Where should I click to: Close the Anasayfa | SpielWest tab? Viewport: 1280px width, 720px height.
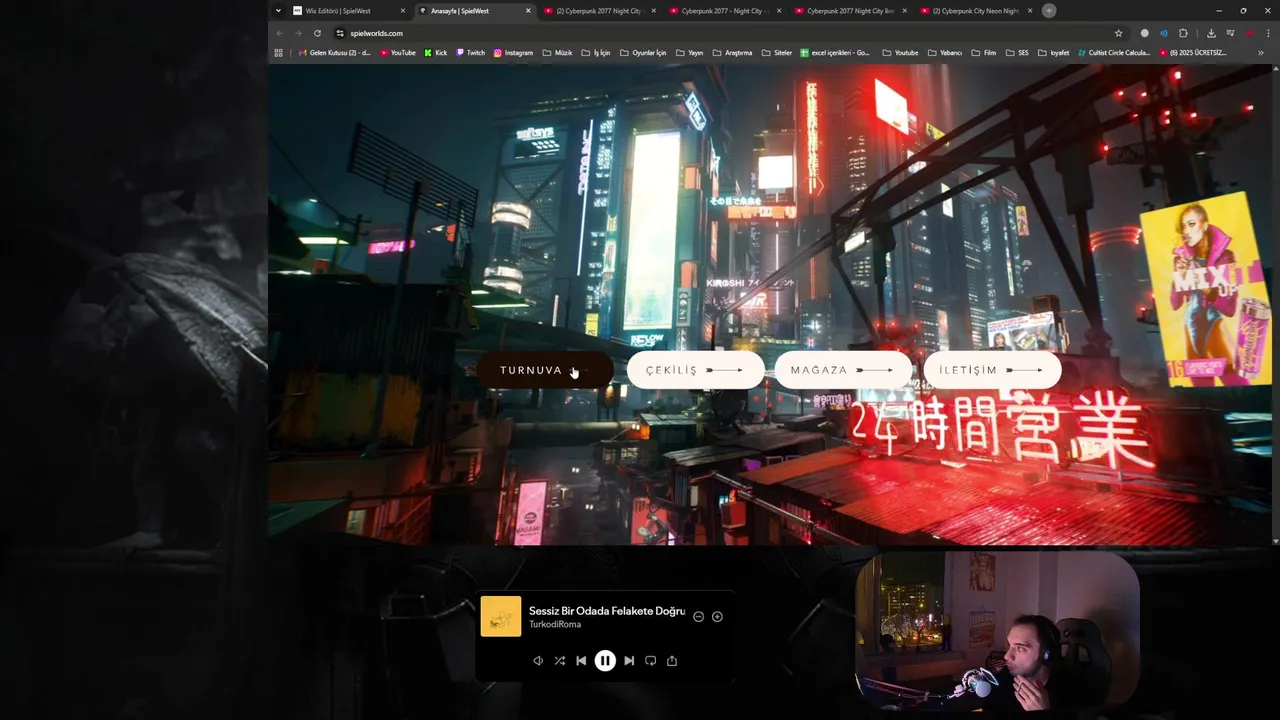click(528, 11)
